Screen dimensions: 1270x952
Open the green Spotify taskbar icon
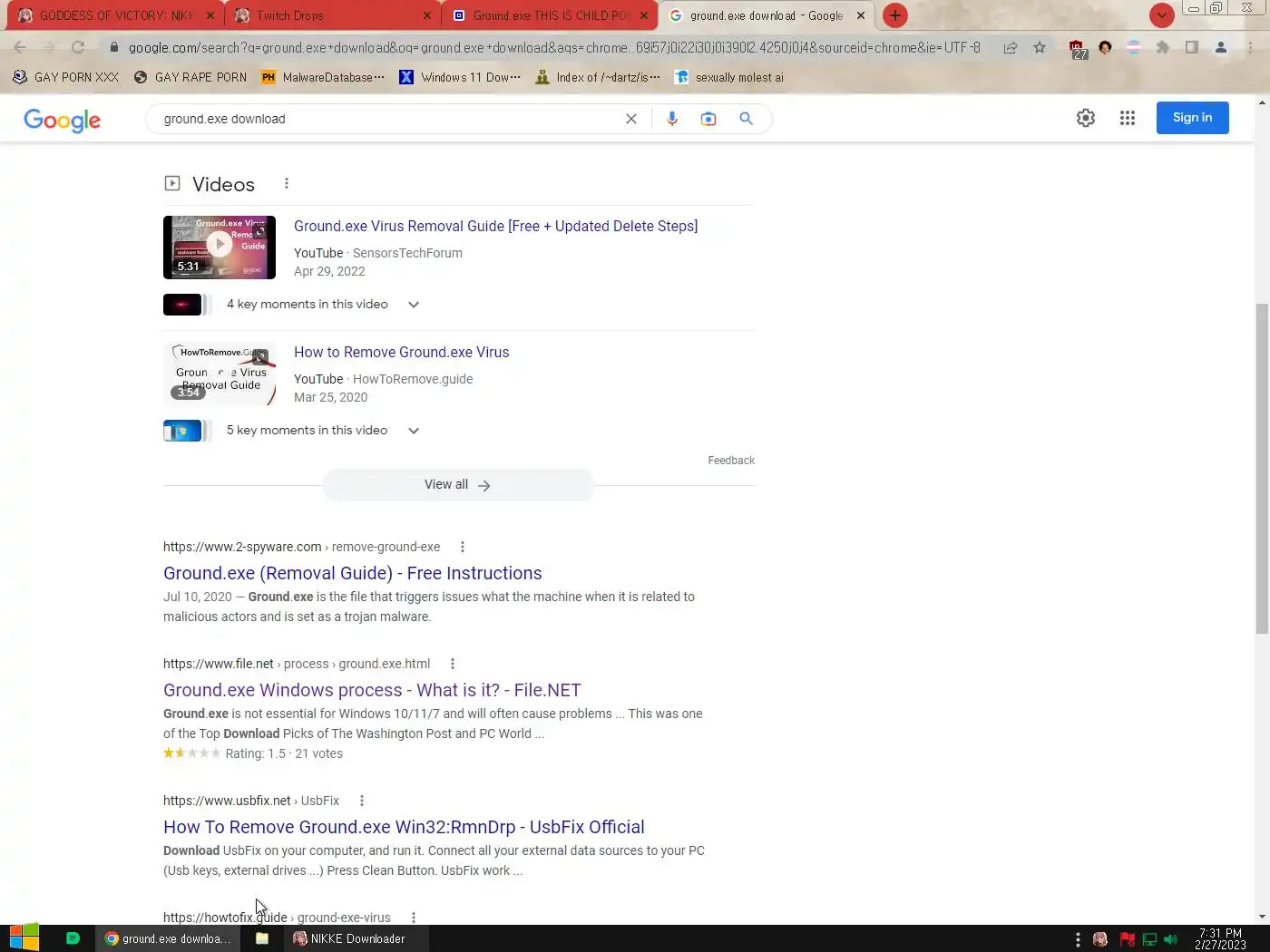[x=73, y=938]
